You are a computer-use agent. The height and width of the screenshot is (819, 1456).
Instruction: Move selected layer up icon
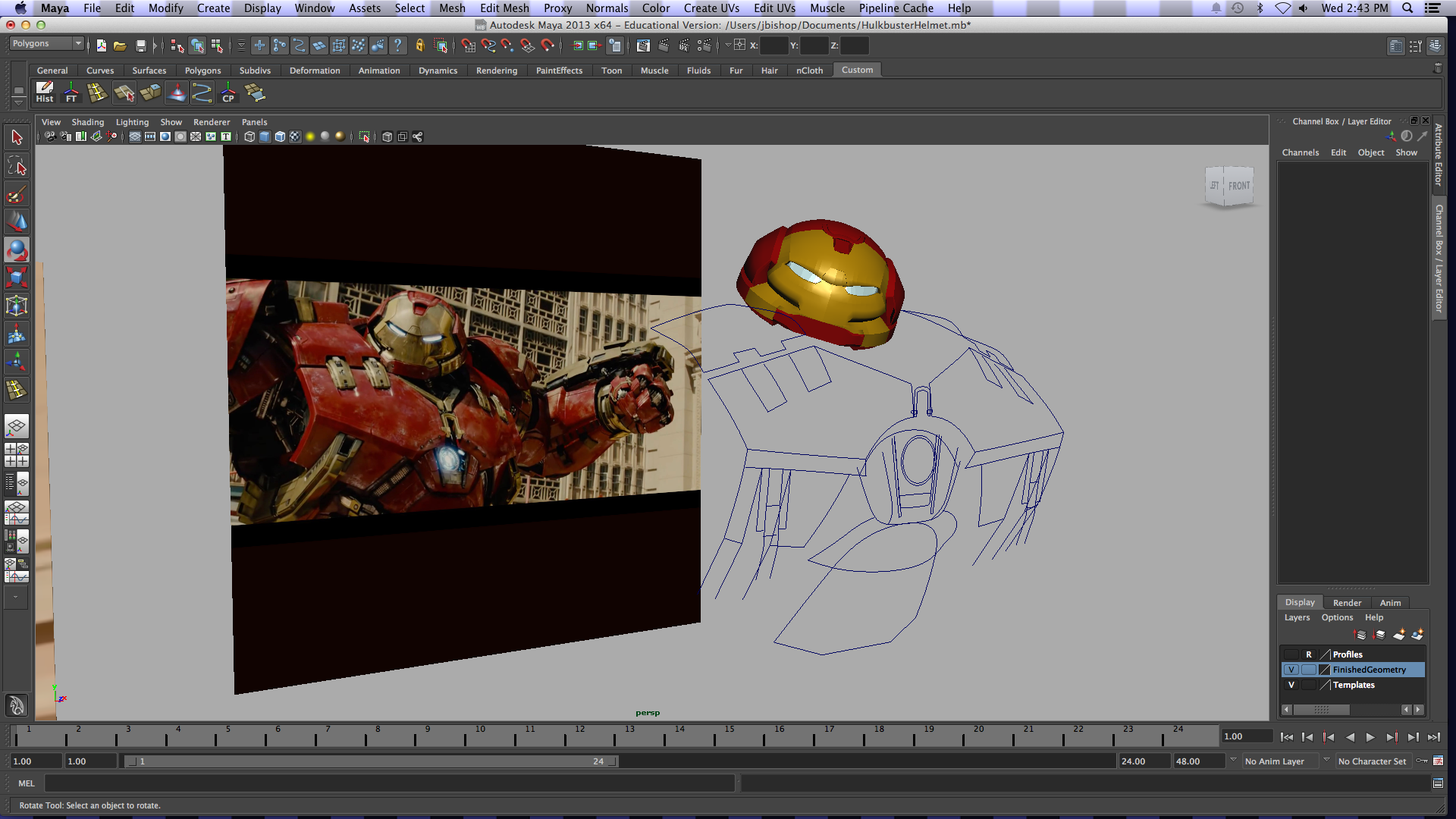(1359, 634)
